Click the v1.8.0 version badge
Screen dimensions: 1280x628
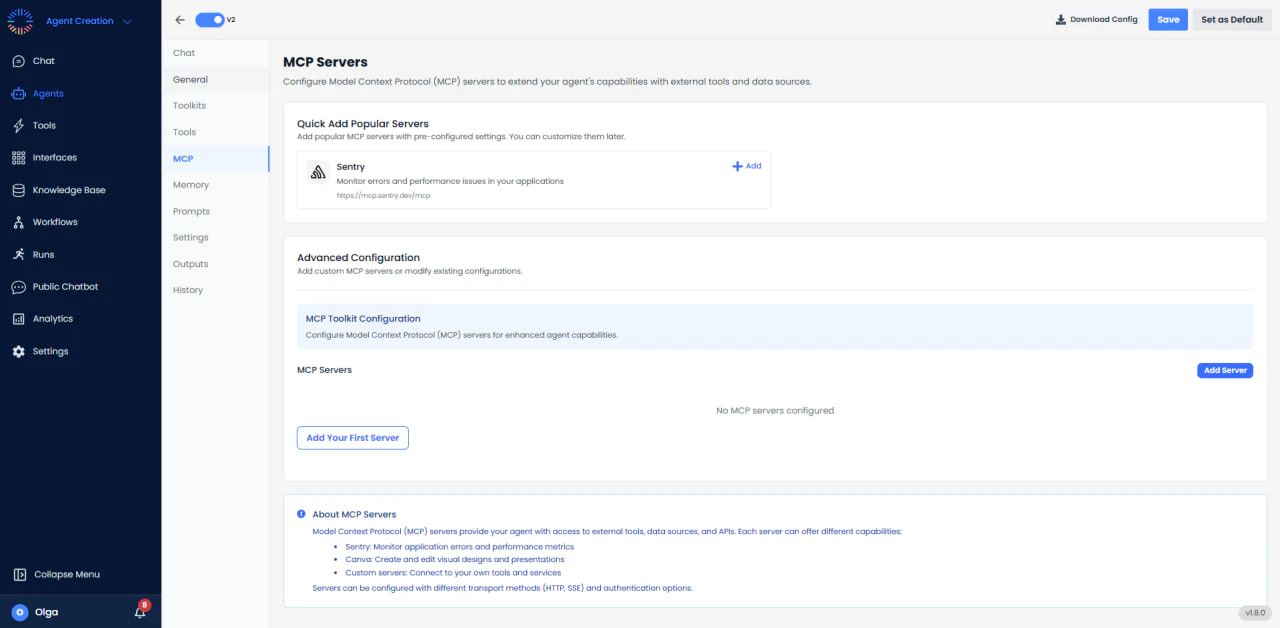click(1254, 613)
